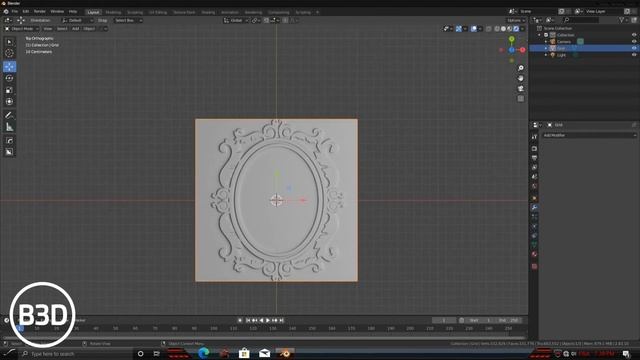Select the Cursor tool
Viewport: 640px width, 360px height.
point(9,53)
